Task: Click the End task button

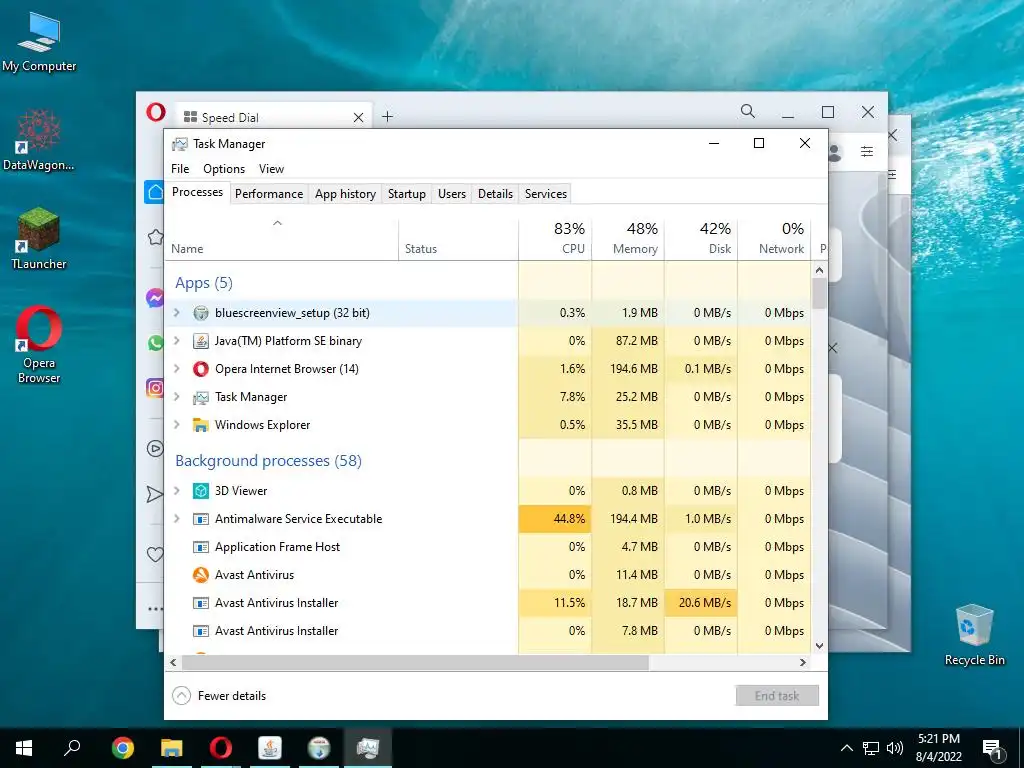Action: (x=777, y=696)
